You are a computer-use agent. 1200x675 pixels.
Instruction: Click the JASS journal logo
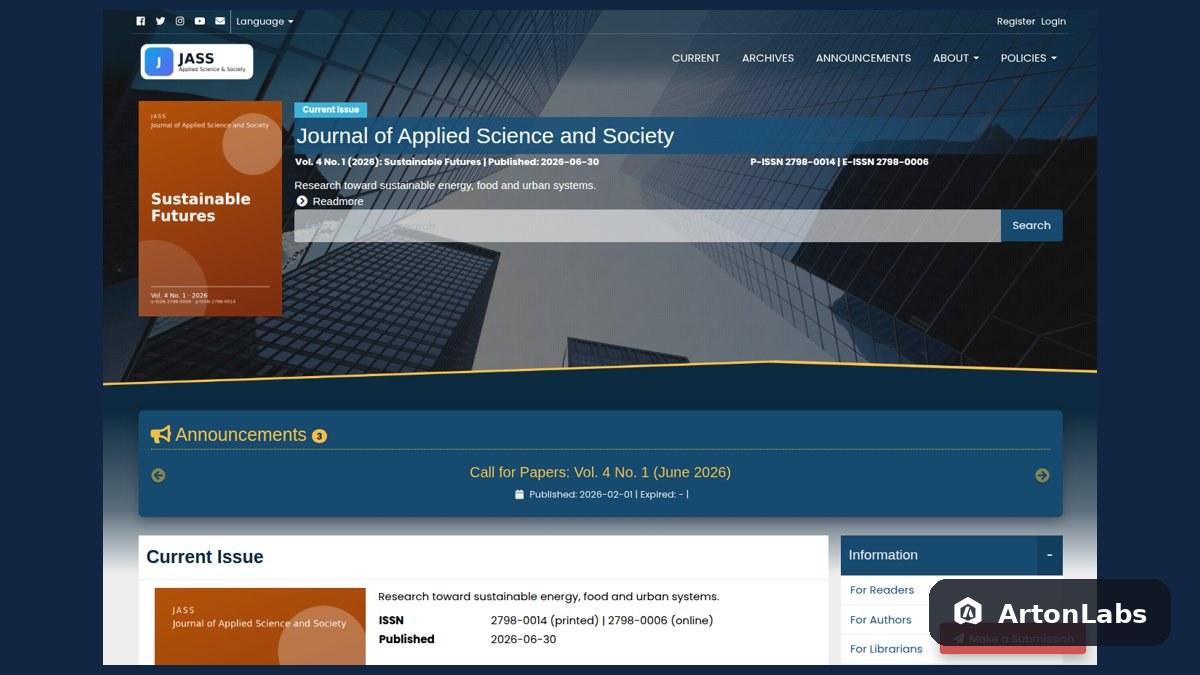coord(197,61)
